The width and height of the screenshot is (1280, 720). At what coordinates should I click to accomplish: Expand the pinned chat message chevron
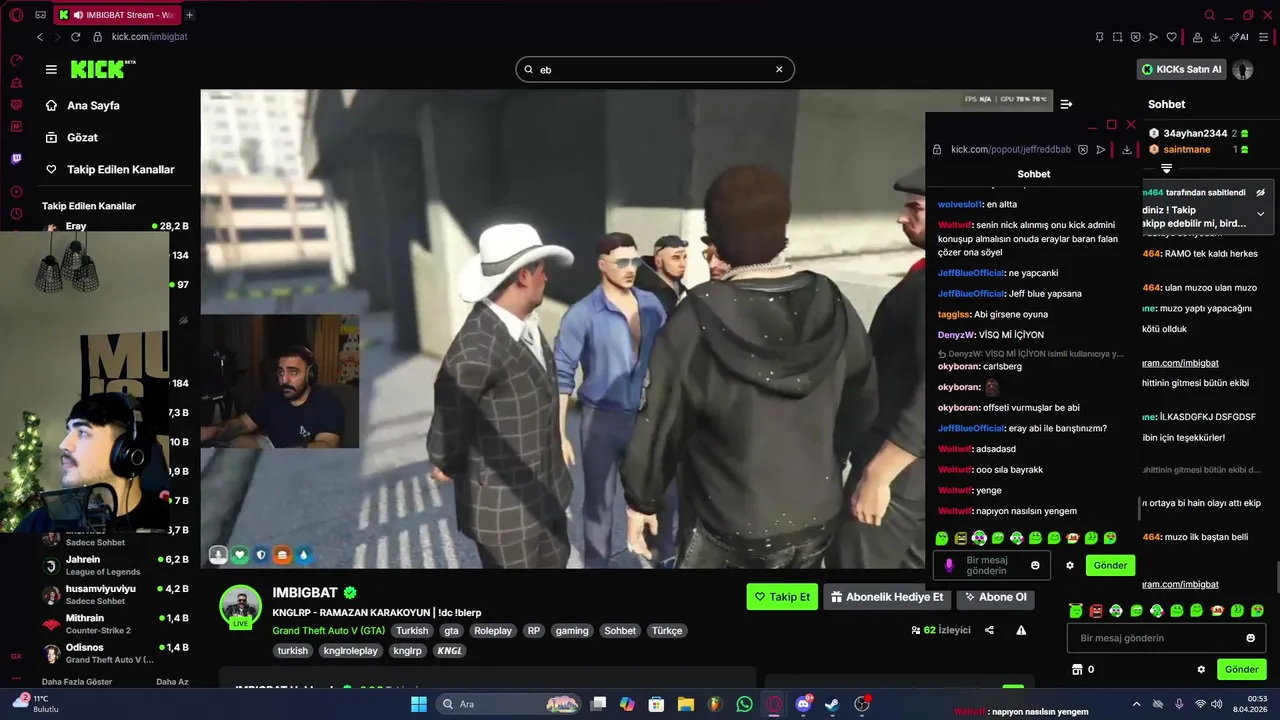(1260, 214)
